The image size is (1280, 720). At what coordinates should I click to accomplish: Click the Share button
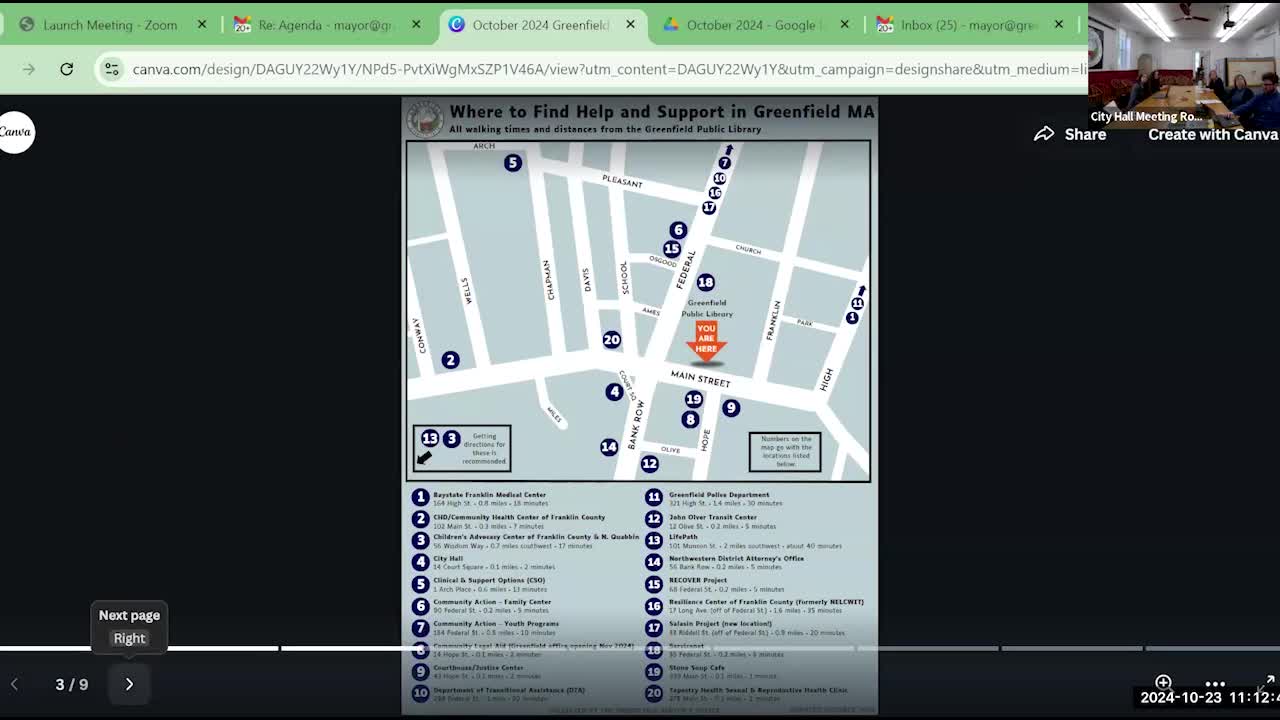tap(1070, 134)
